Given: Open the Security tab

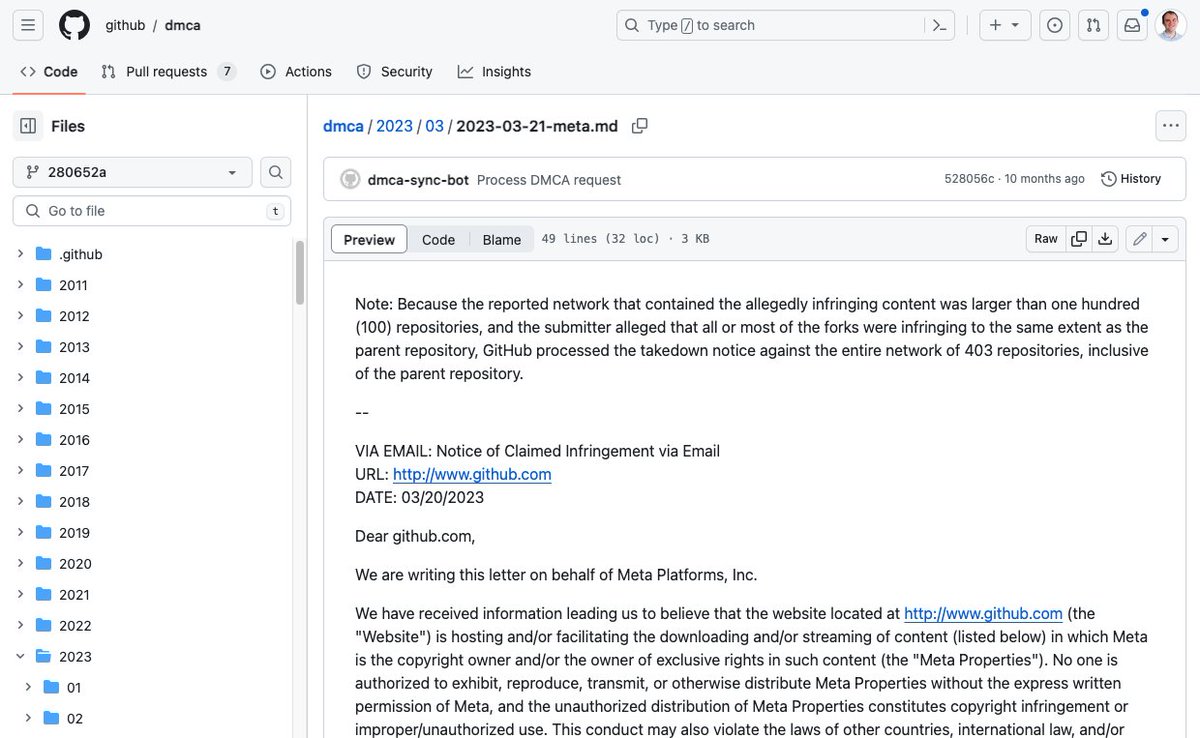Looking at the screenshot, I should 395,72.
